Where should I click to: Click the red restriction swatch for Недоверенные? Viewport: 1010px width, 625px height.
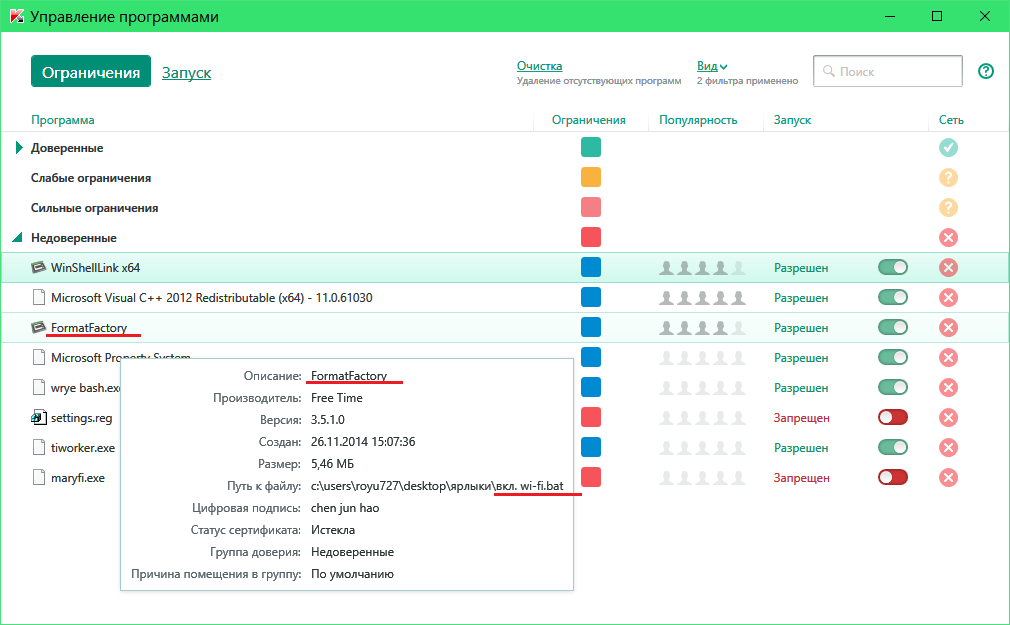(x=591, y=238)
